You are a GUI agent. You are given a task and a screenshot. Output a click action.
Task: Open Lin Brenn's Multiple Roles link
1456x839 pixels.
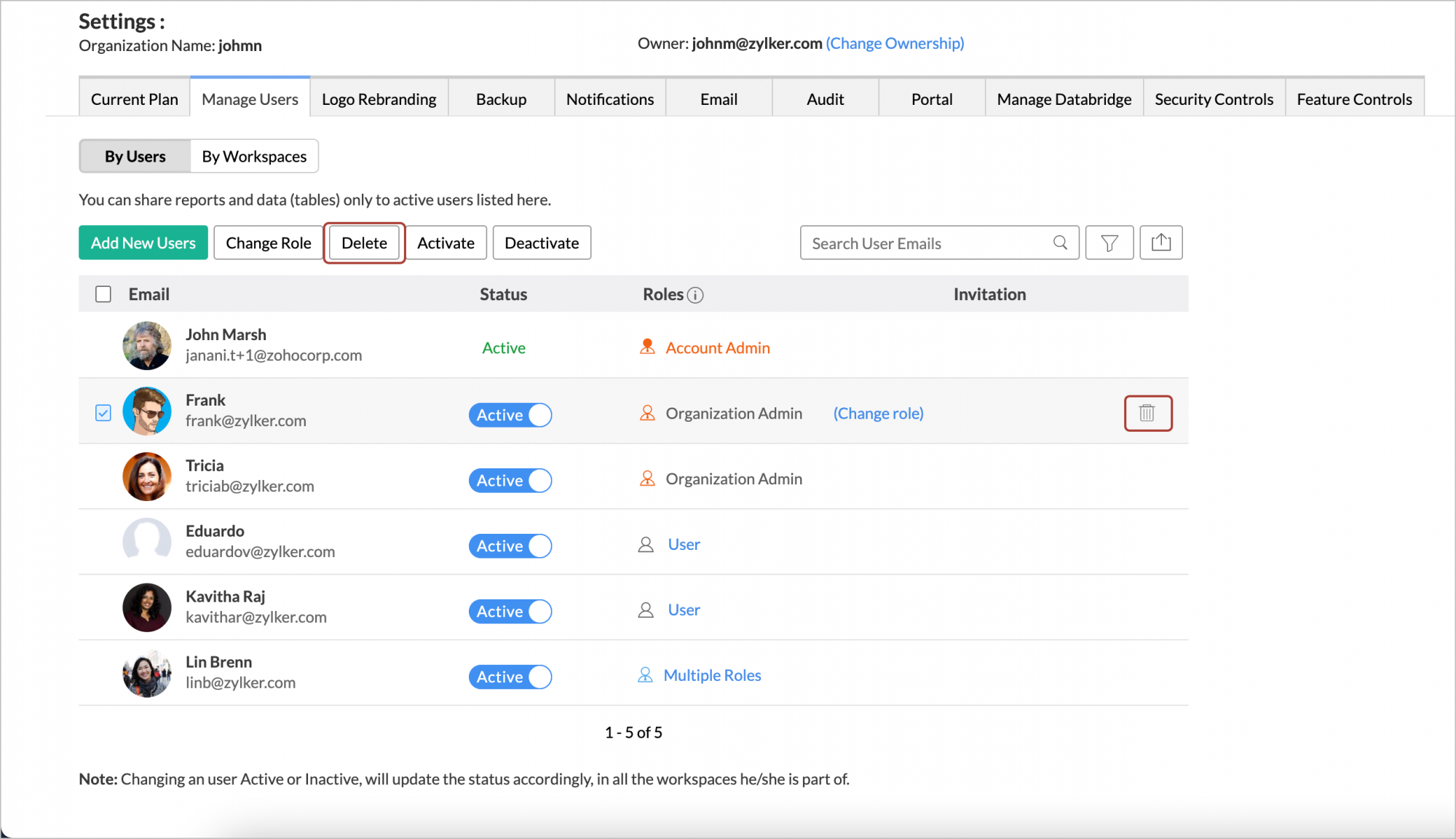712,676
